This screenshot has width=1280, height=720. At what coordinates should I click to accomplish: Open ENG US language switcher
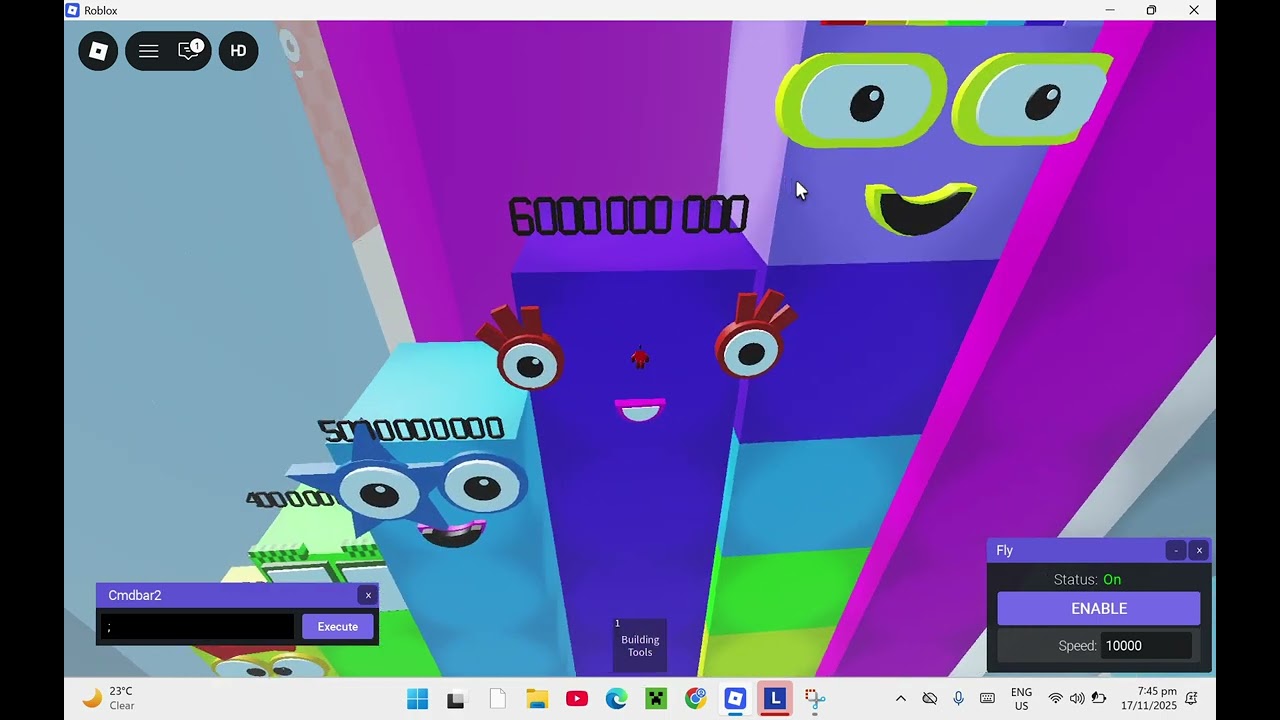click(1021, 699)
